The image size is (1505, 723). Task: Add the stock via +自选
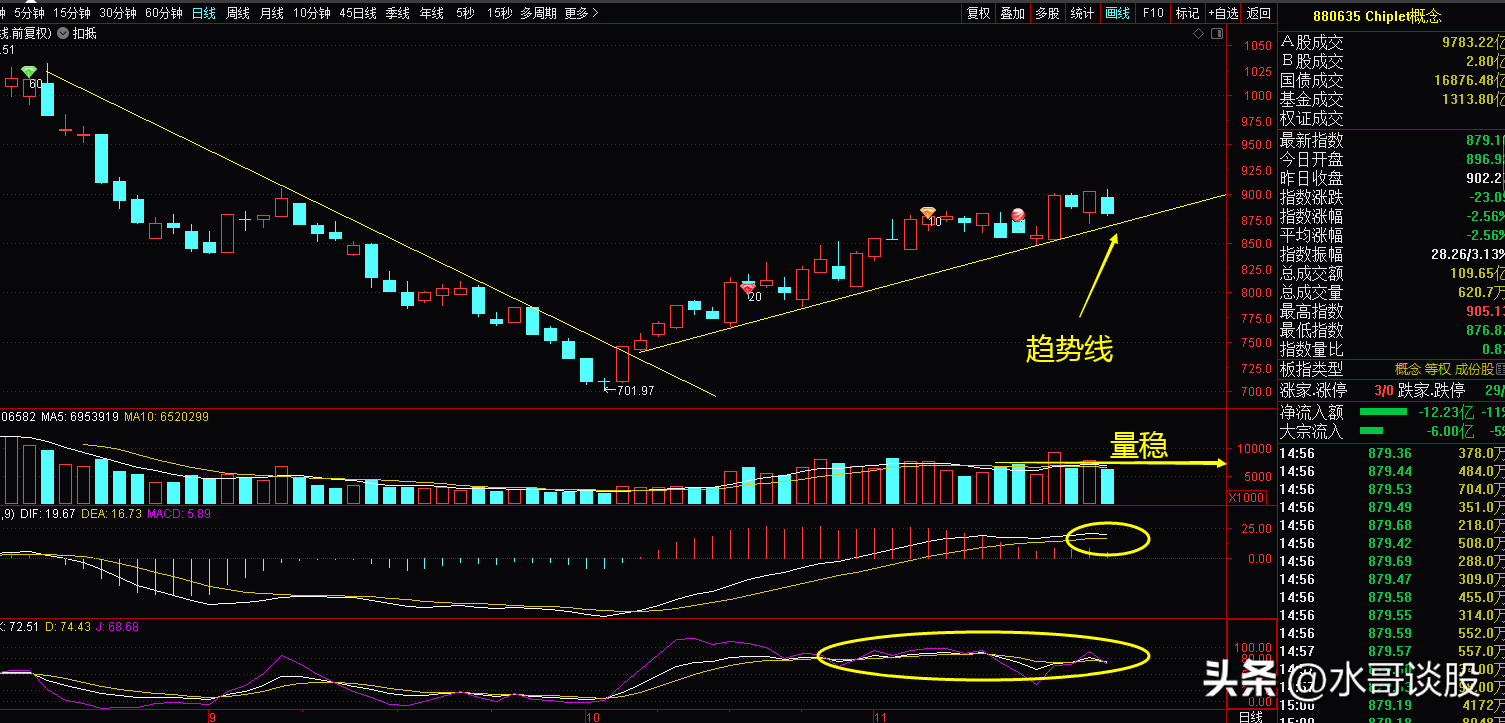click(x=1223, y=13)
